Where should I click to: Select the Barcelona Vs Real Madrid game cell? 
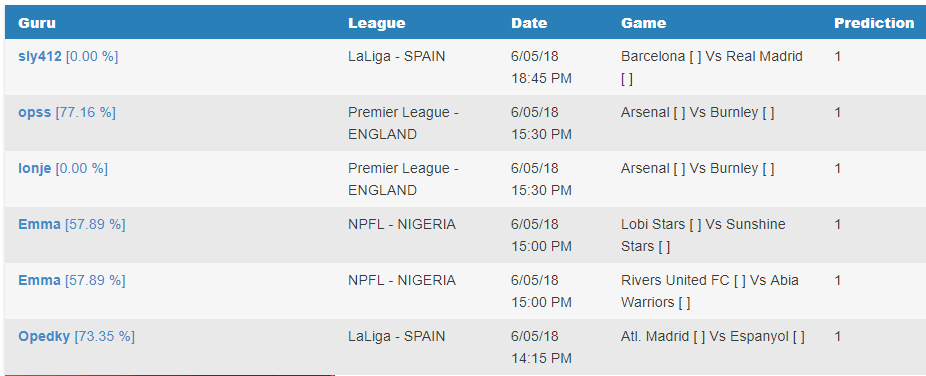coord(712,67)
